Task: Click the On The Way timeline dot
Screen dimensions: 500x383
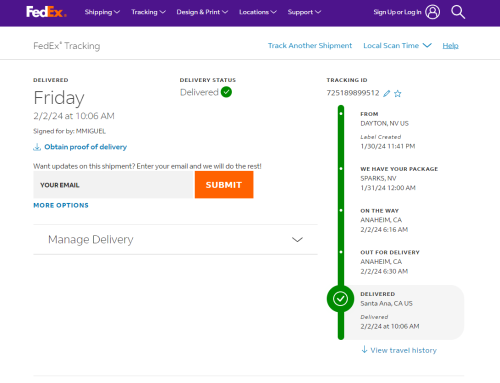Action: (x=341, y=210)
